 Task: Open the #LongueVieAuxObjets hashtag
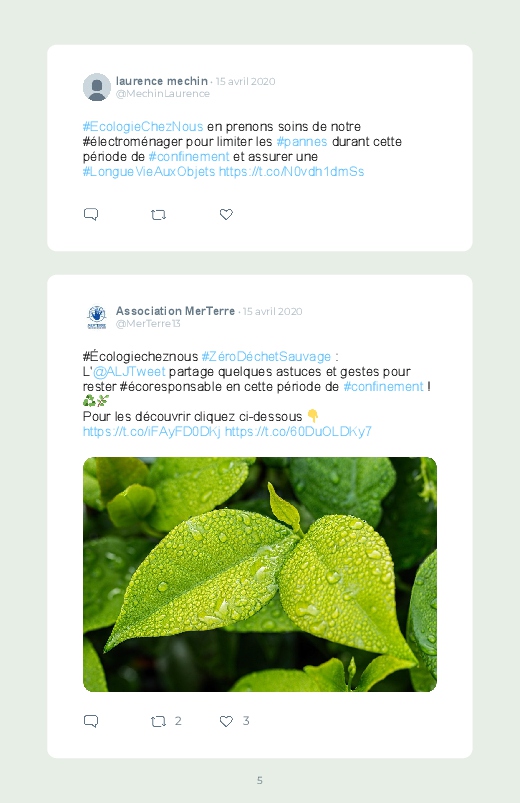click(149, 172)
